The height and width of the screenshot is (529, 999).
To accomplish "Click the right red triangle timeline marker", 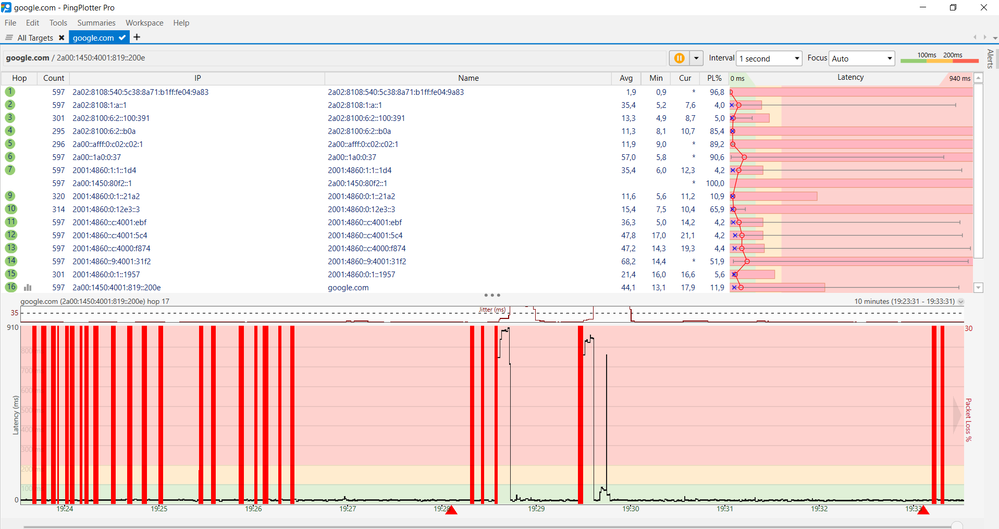I will pyautogui.click(x=922, y=510).
